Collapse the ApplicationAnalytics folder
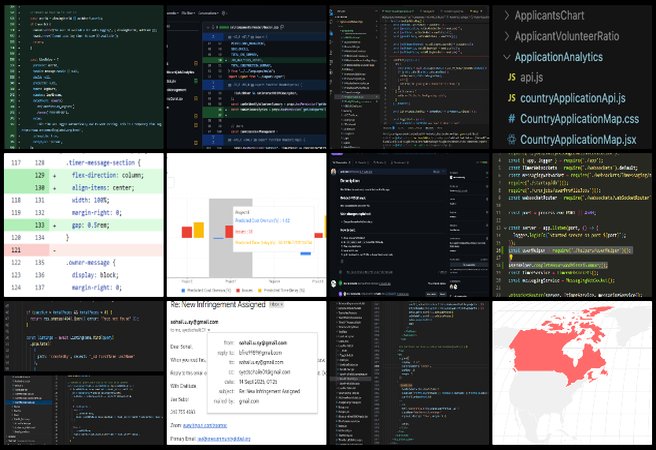Screen dimensions: 656x450 click(x=507, y=57)
